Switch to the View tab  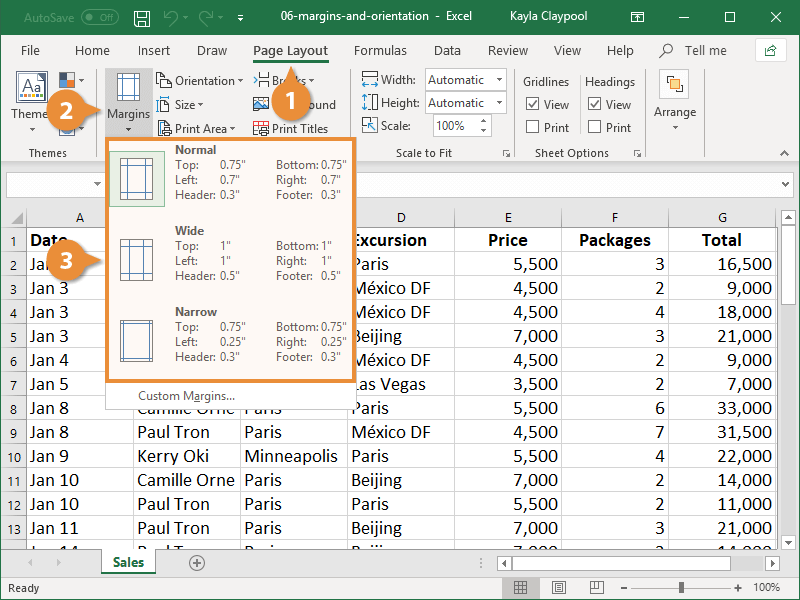[x=567, y=51]
